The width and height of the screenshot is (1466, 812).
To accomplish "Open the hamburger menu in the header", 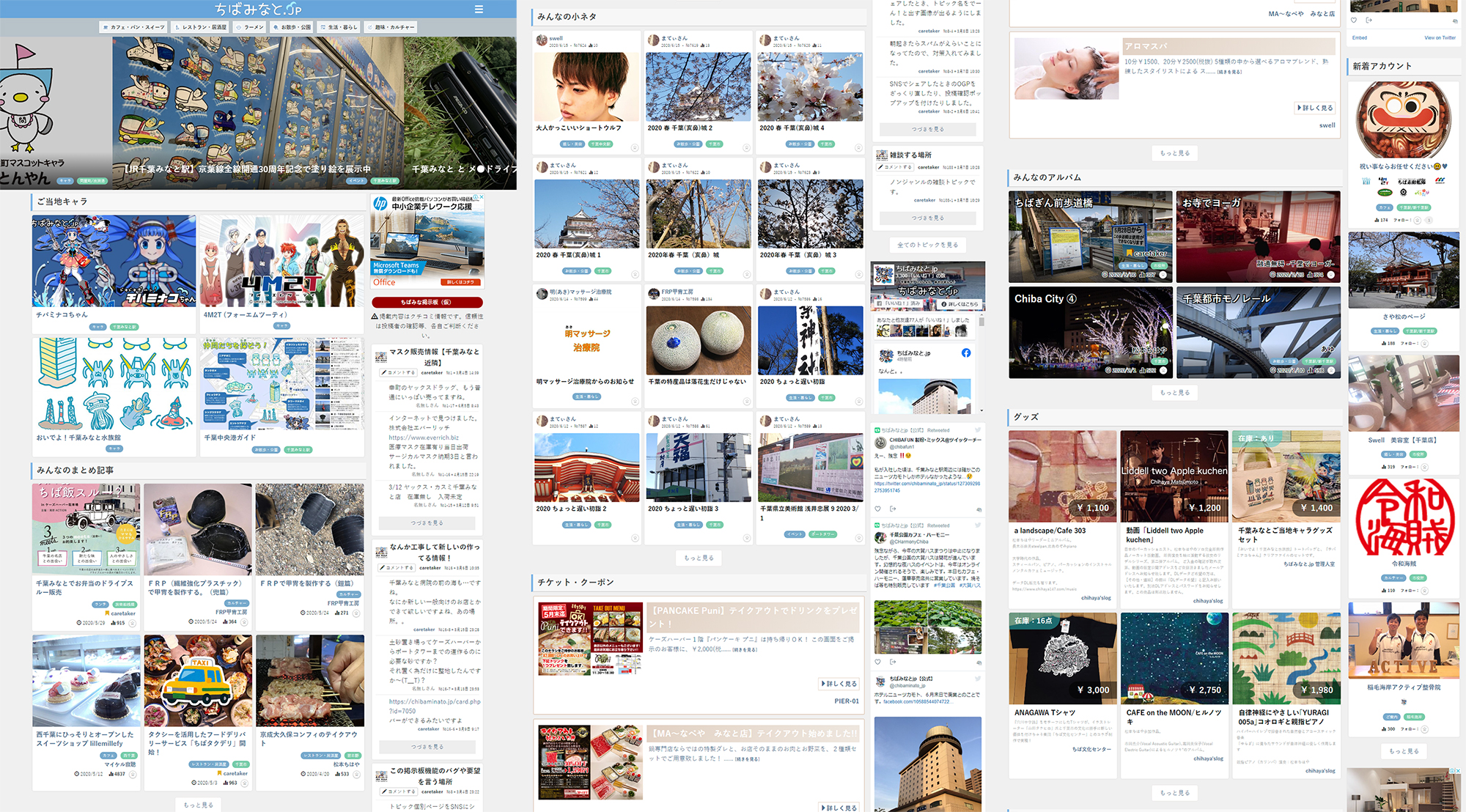I will click(479, 10).
